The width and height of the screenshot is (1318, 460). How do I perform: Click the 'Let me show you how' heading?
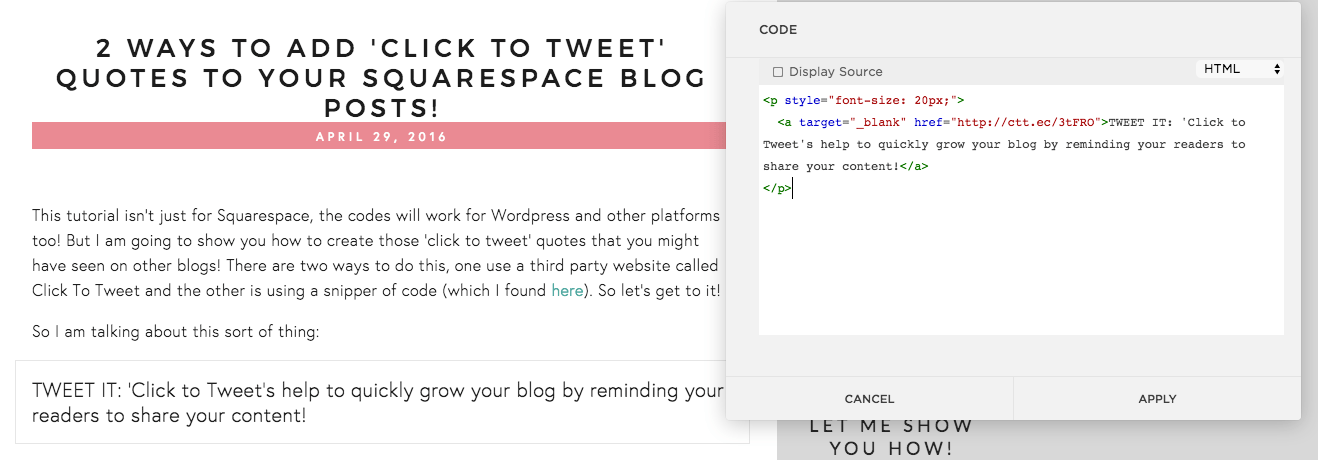(x=891, y=437)
